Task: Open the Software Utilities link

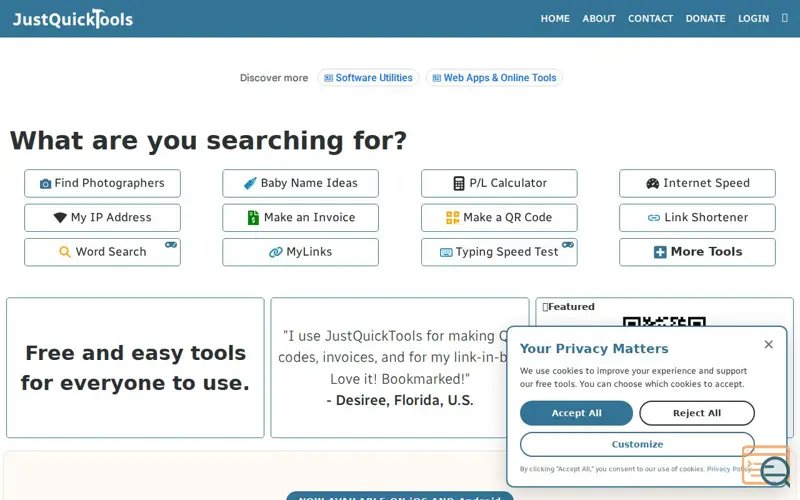Action: pos(368,78)
